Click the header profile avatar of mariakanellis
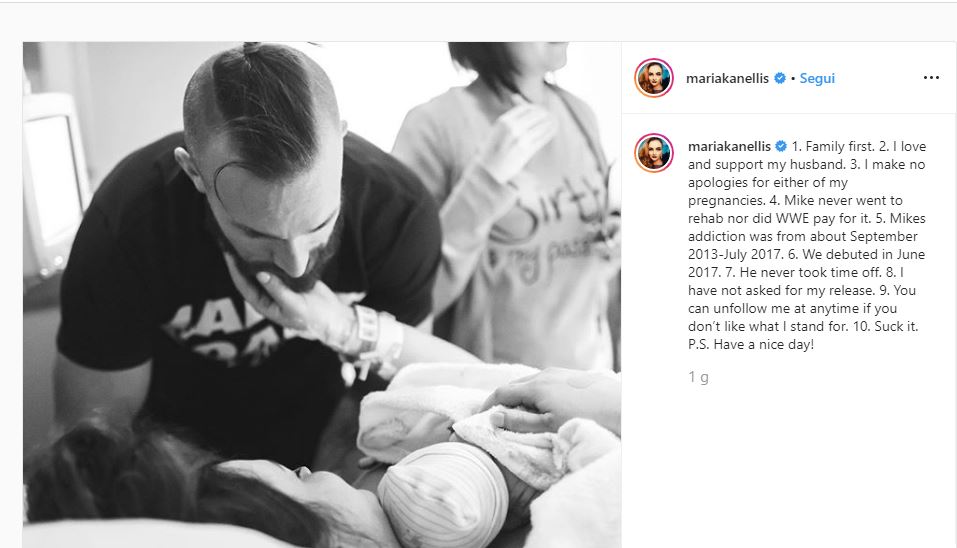Viewport: 957px width, 548px height. tap(654, 78)
